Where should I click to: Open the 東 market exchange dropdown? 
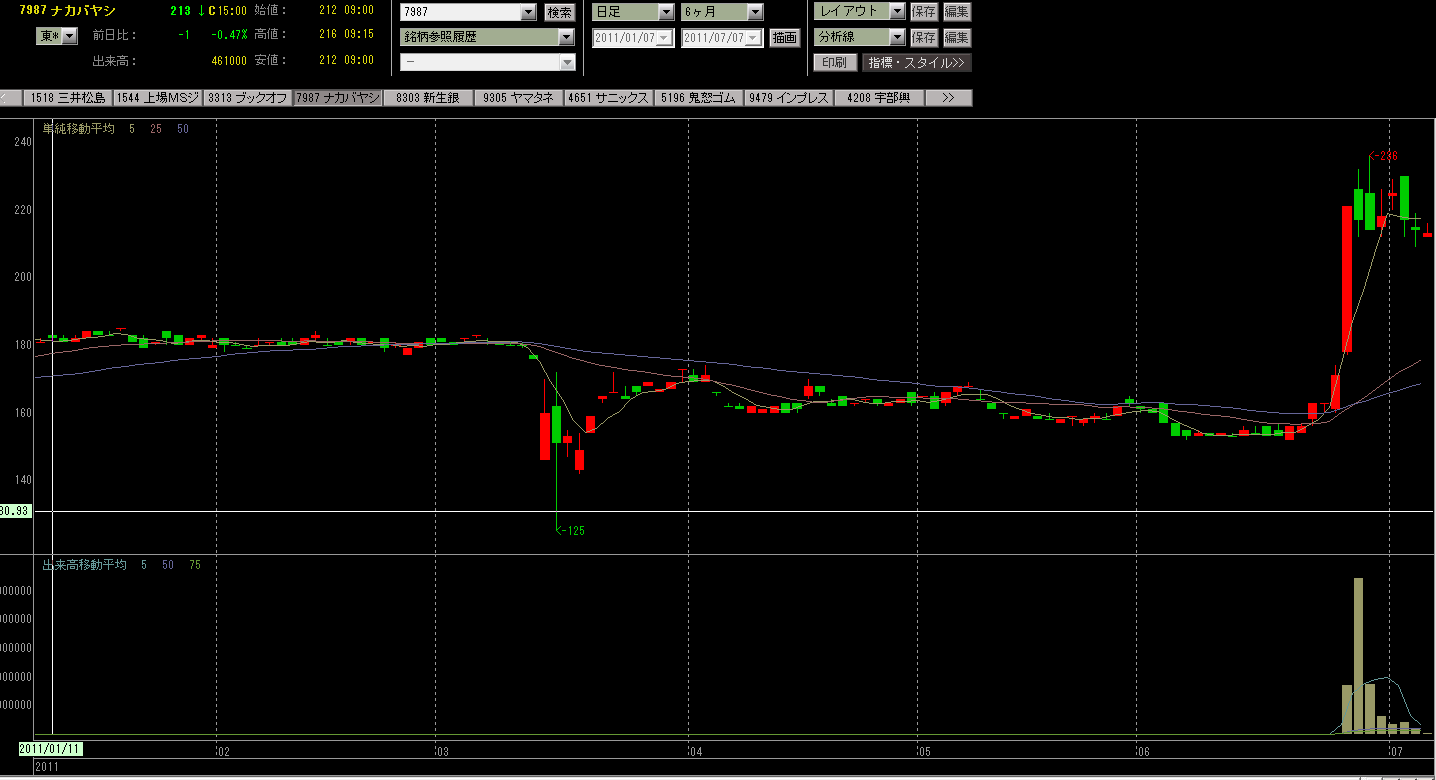coord(69,36)
